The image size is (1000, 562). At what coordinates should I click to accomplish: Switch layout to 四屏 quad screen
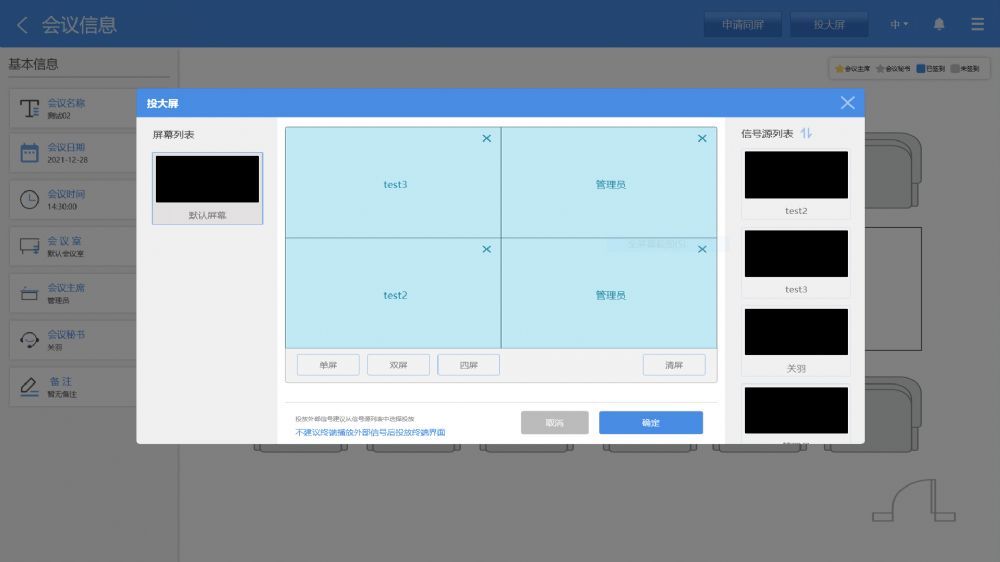point(468,365)
